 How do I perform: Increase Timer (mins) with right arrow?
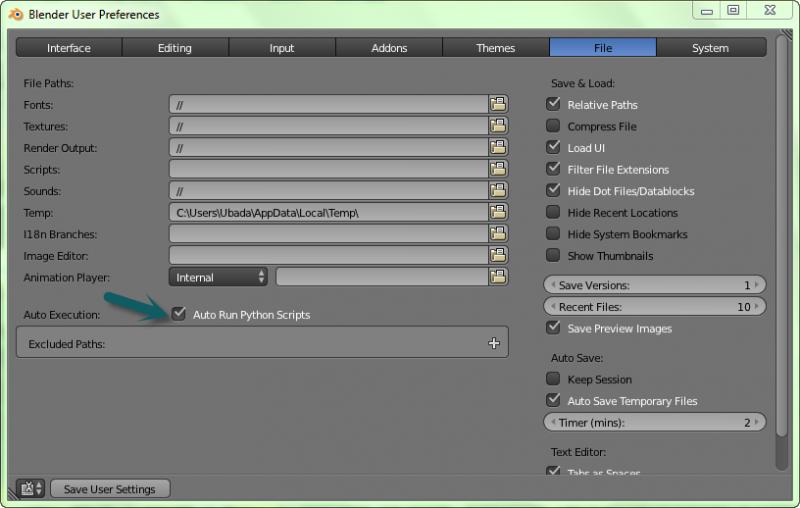click(757, 422)
